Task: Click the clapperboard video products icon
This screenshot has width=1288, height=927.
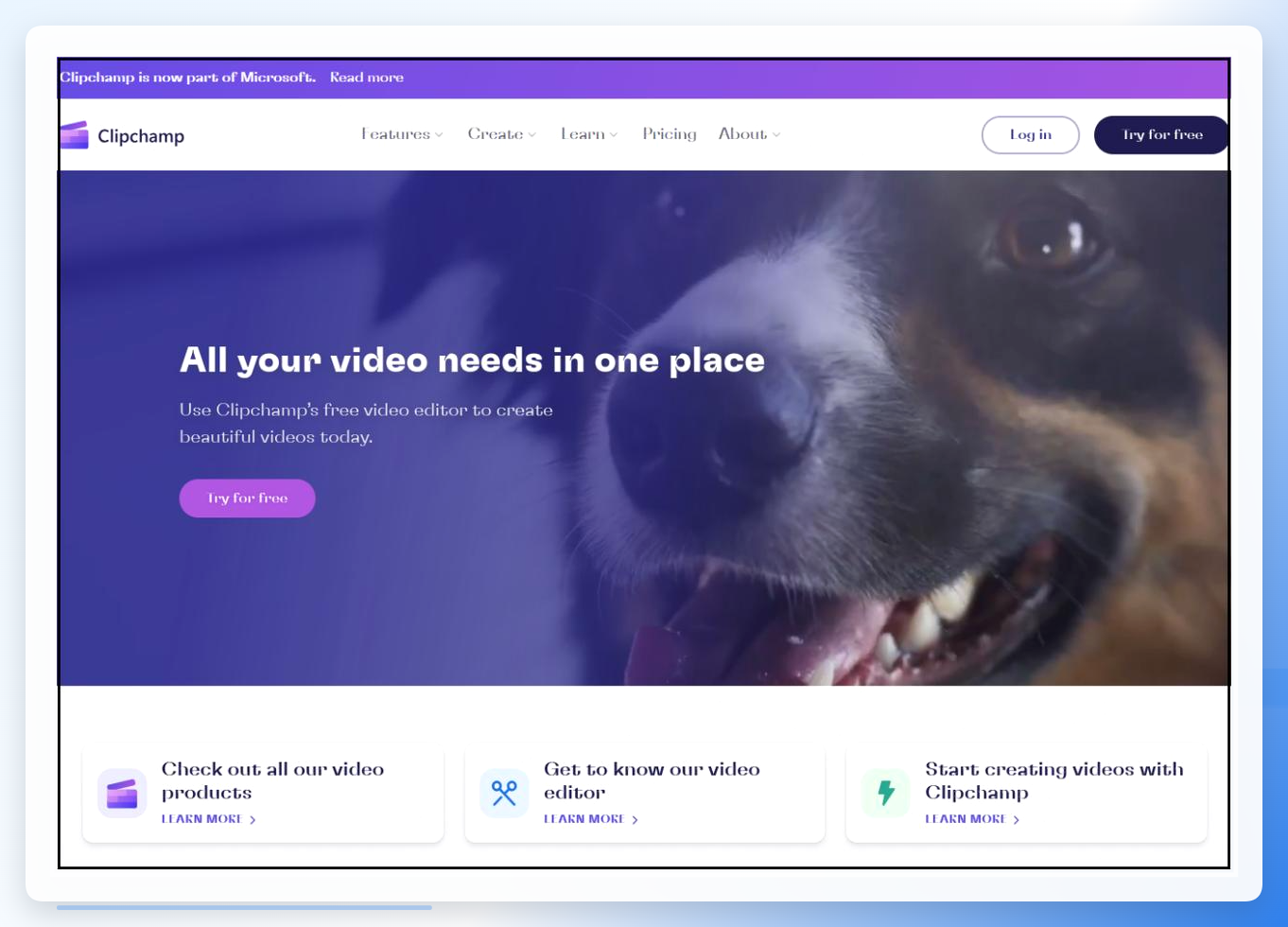Action: point(122,793)
